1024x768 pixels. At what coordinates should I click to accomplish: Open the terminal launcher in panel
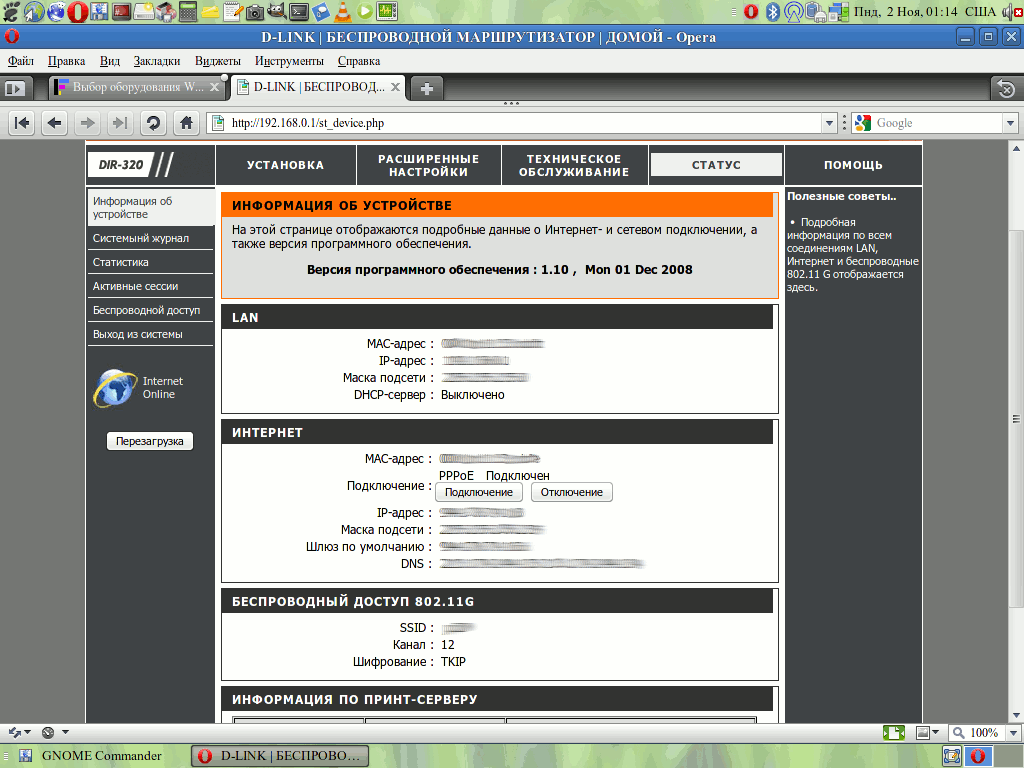pos(299,11)
